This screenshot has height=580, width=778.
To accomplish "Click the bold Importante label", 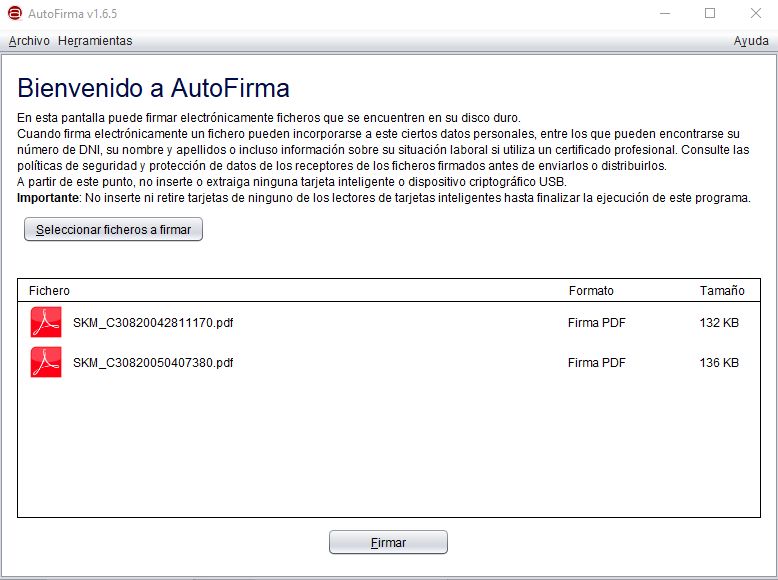I will [x=48, y=197].
